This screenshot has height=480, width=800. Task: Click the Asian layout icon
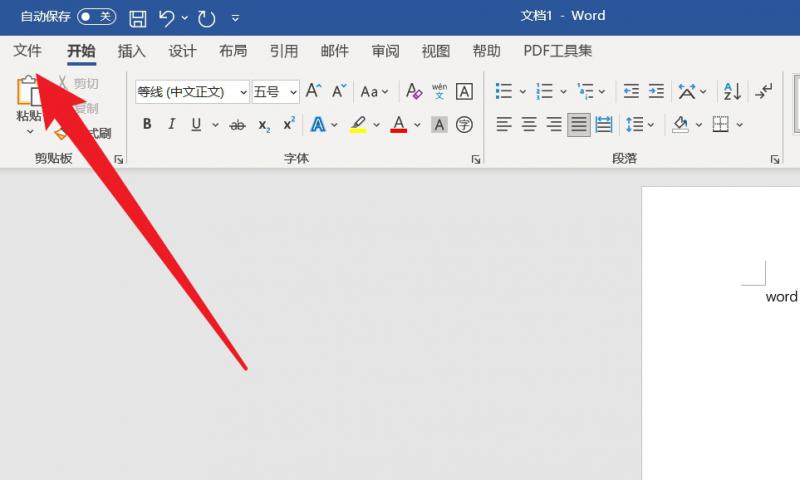[687, 92]
